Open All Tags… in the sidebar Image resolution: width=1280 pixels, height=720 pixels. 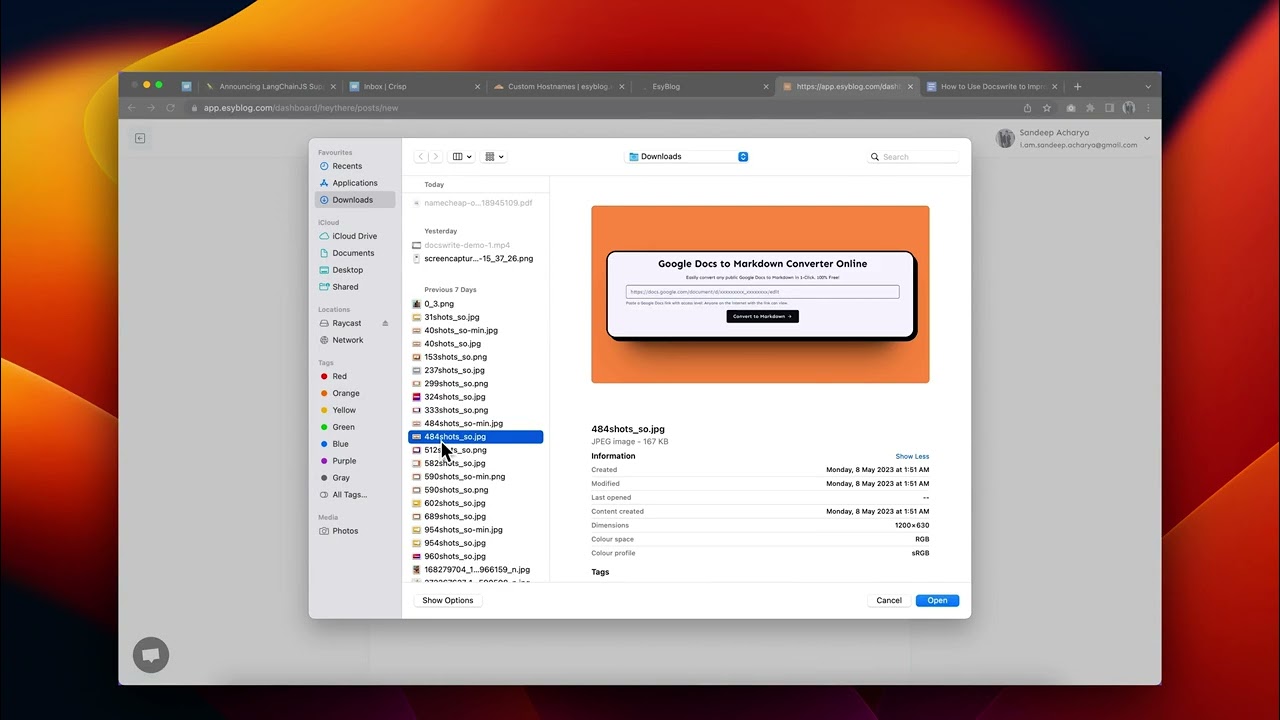349,495
